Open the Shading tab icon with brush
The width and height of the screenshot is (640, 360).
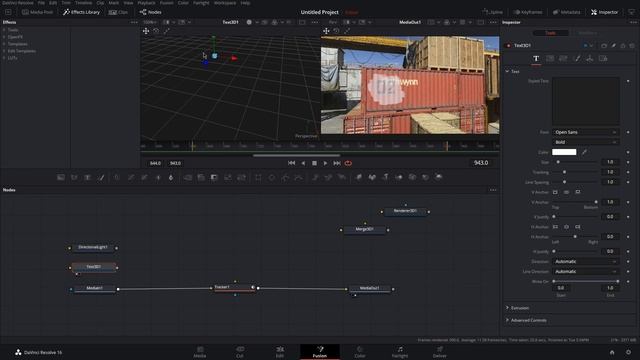point(577,59)
